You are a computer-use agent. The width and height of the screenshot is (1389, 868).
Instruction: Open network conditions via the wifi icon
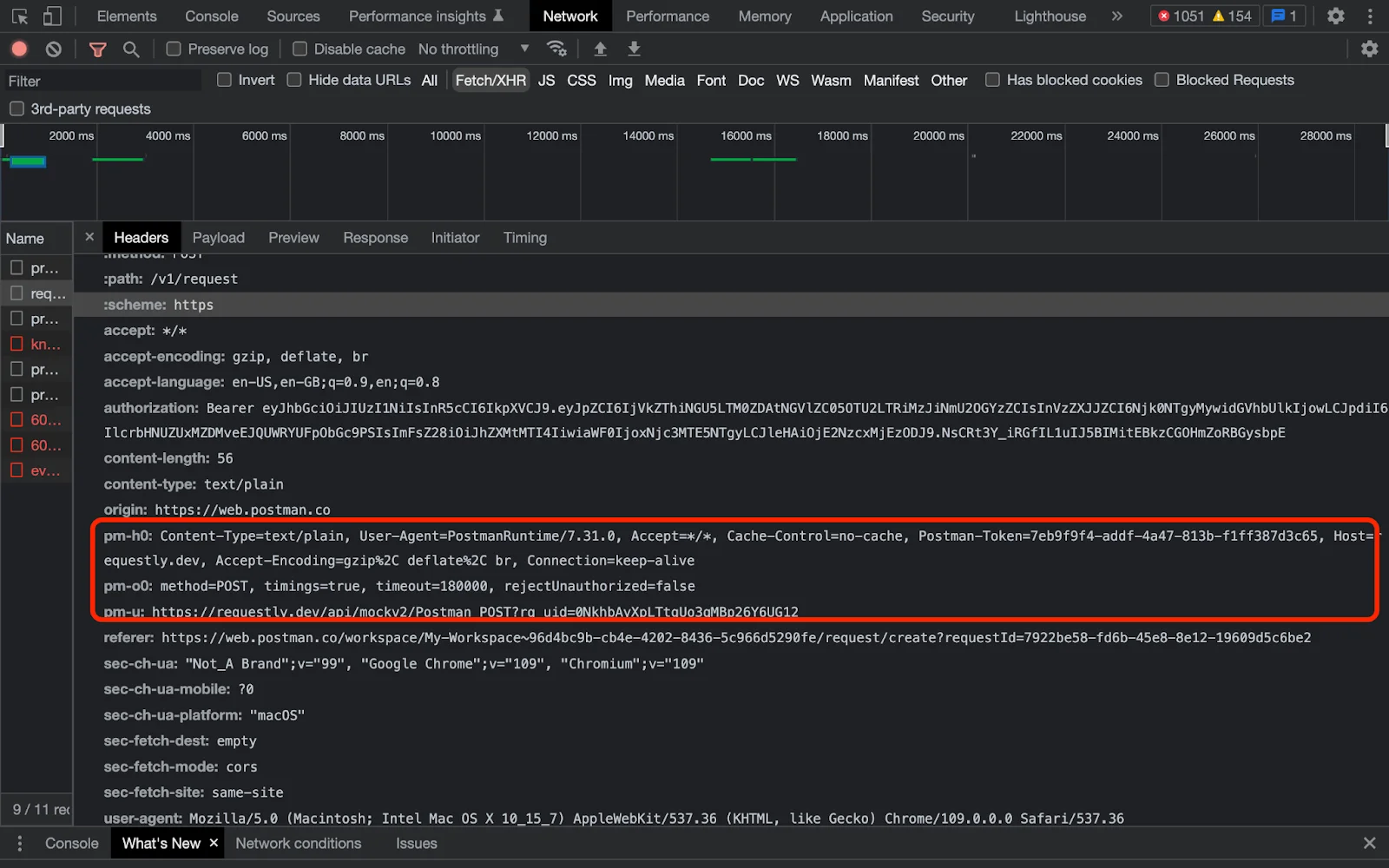click(556, 49)
